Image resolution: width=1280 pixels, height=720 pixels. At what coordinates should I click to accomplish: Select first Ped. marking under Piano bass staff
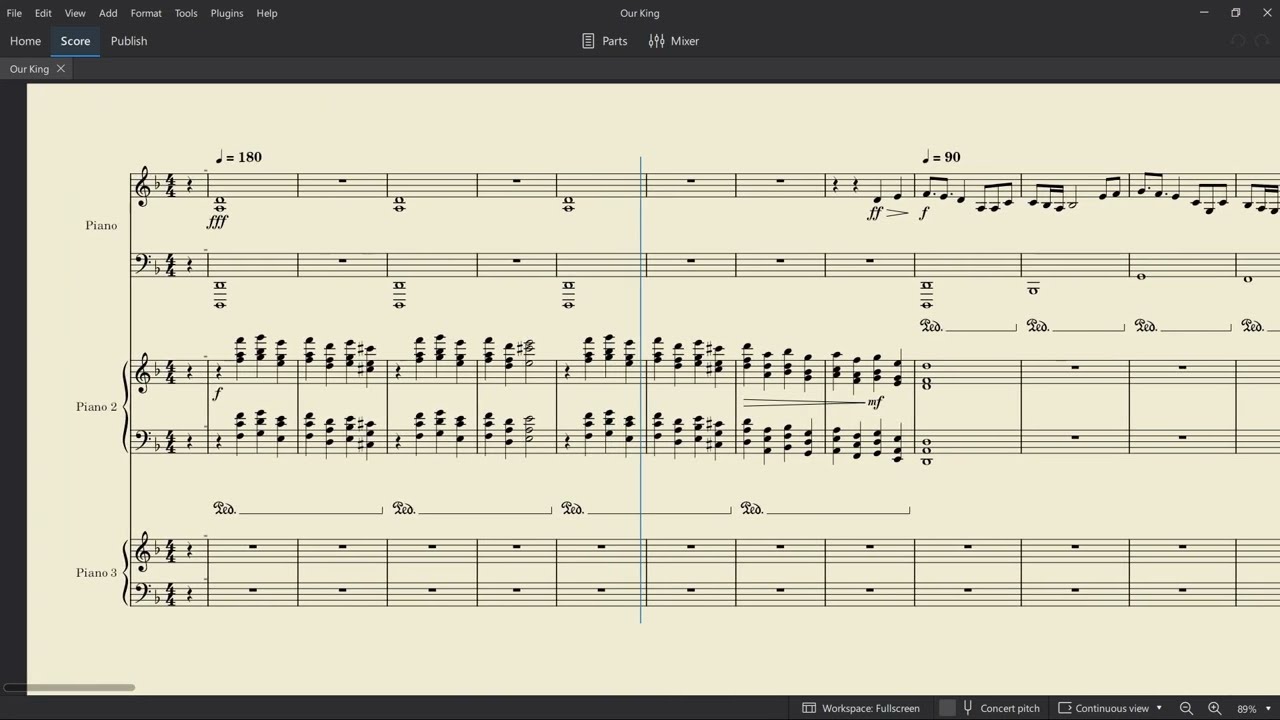(931, 326)
